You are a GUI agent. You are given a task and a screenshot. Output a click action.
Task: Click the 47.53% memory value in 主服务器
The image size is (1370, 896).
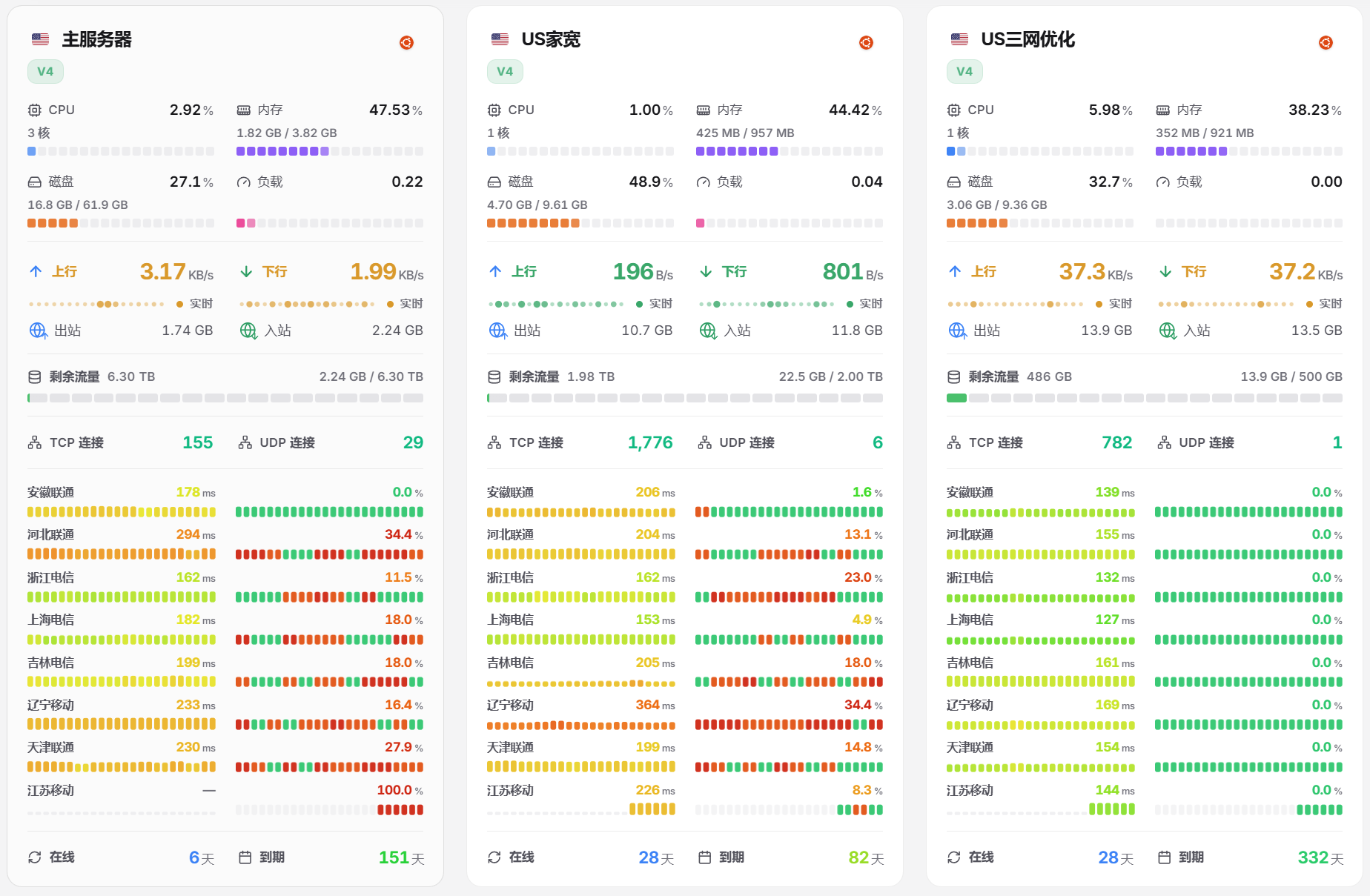tap(396, 110)
